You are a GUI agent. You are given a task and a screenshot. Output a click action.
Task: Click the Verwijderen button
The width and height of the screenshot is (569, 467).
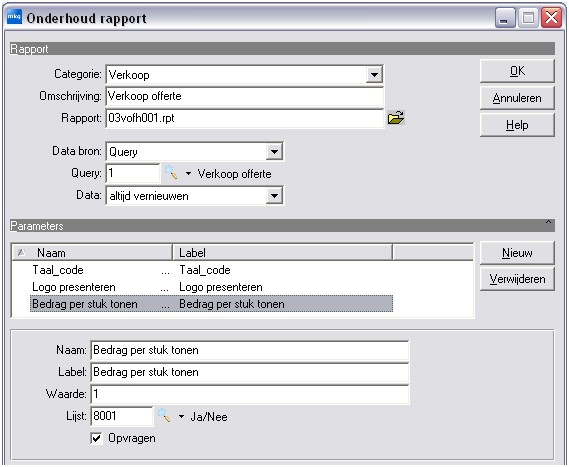click(517, 279)
